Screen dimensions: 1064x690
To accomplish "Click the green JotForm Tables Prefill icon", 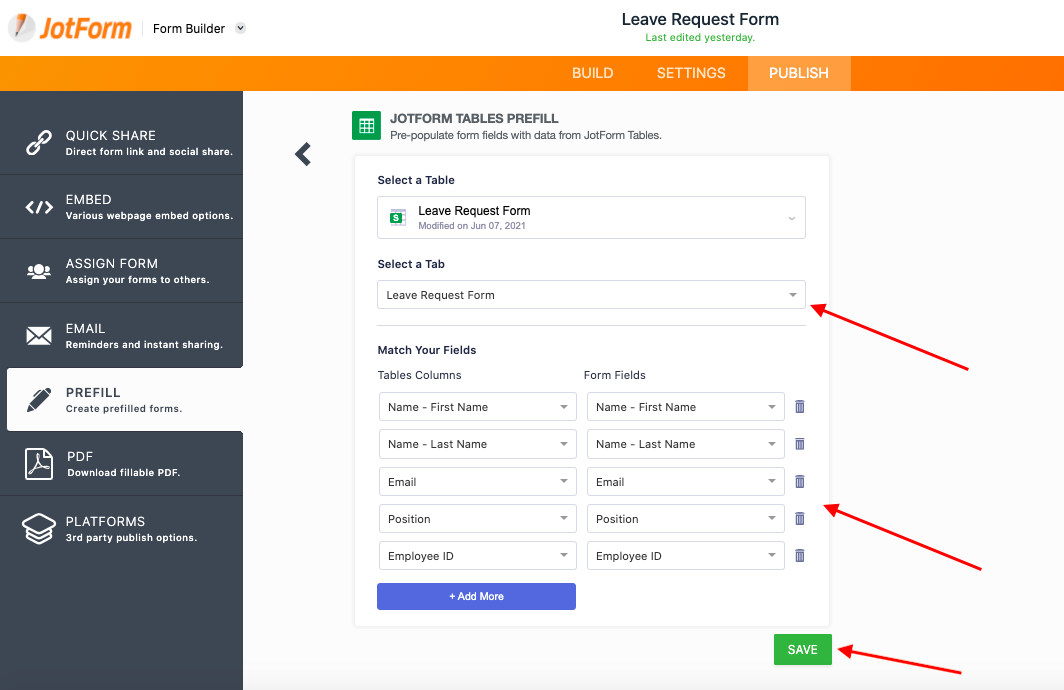I will tap(366, 126).
